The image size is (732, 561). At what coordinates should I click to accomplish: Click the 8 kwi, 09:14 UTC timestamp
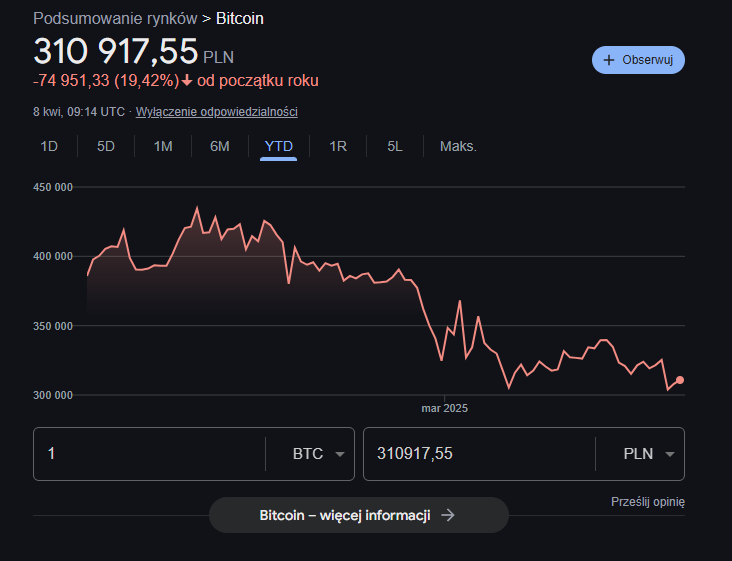[x=79, y=112]
